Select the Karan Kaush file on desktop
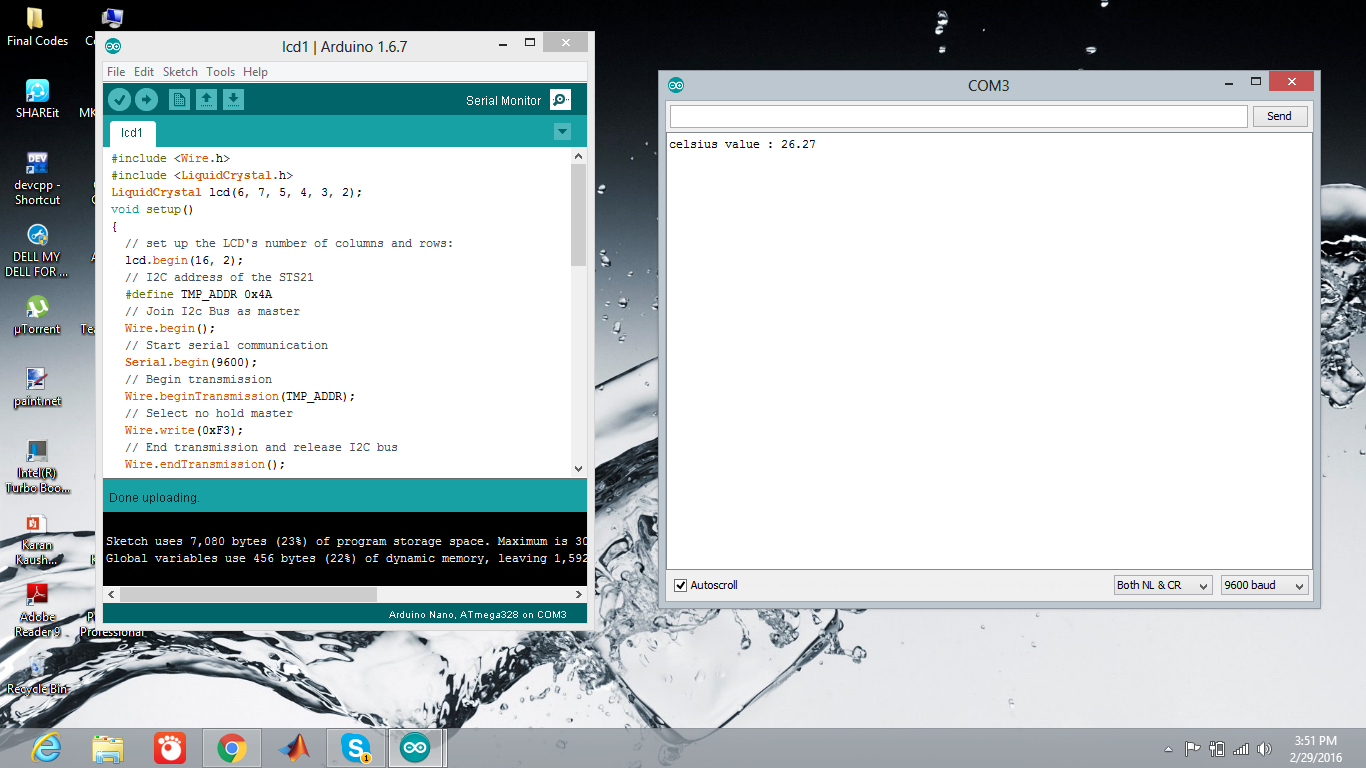Image resolution: width=1366 pixels, height=768 pixels. [37, 539]
